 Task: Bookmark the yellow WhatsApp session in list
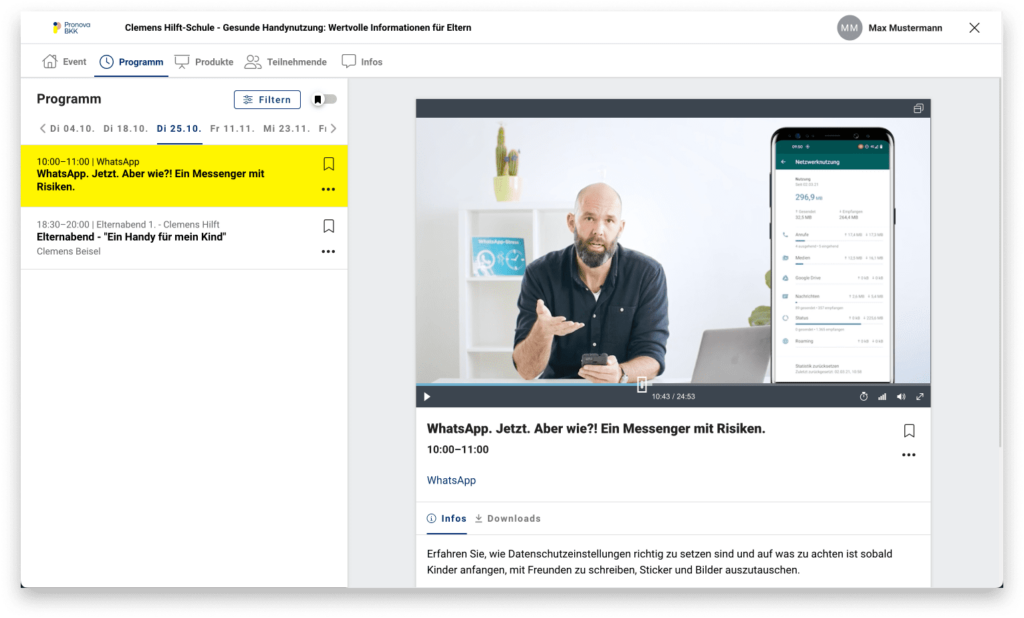328,164
